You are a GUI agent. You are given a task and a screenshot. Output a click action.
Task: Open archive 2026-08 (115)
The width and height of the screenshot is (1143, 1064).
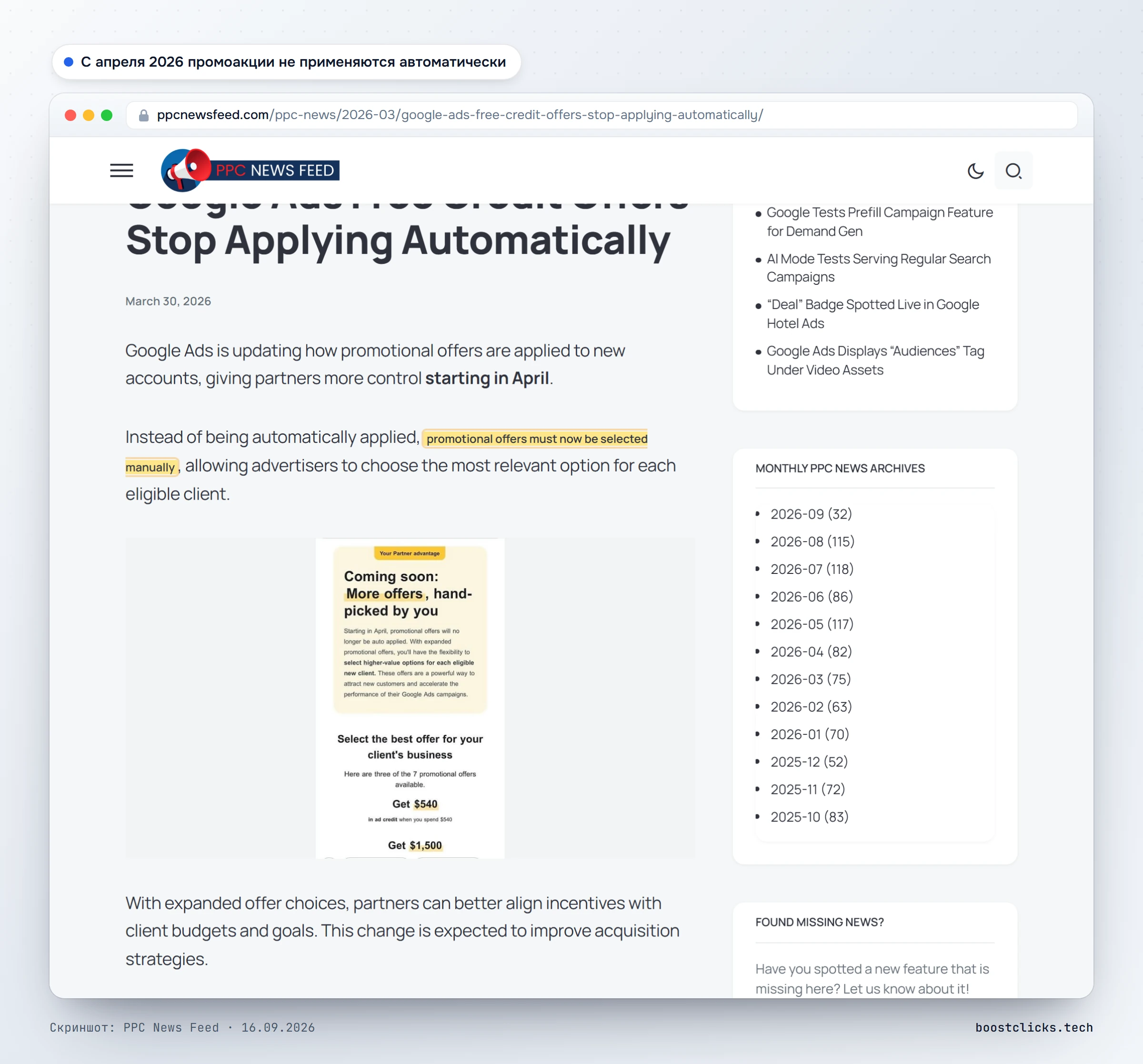tap(812, 541)
